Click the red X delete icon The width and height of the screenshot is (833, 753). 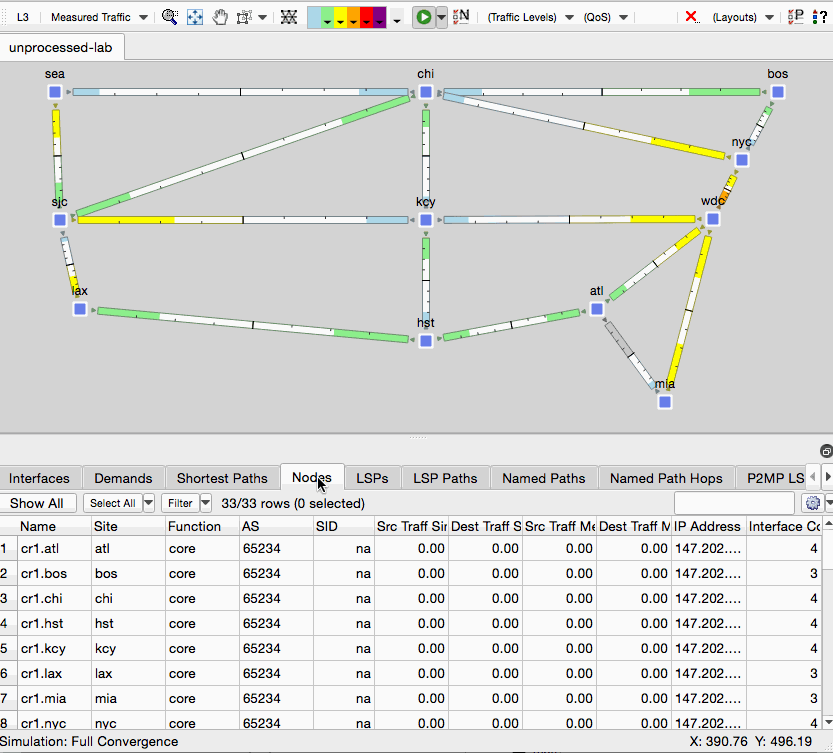click(x=691, y=16)
